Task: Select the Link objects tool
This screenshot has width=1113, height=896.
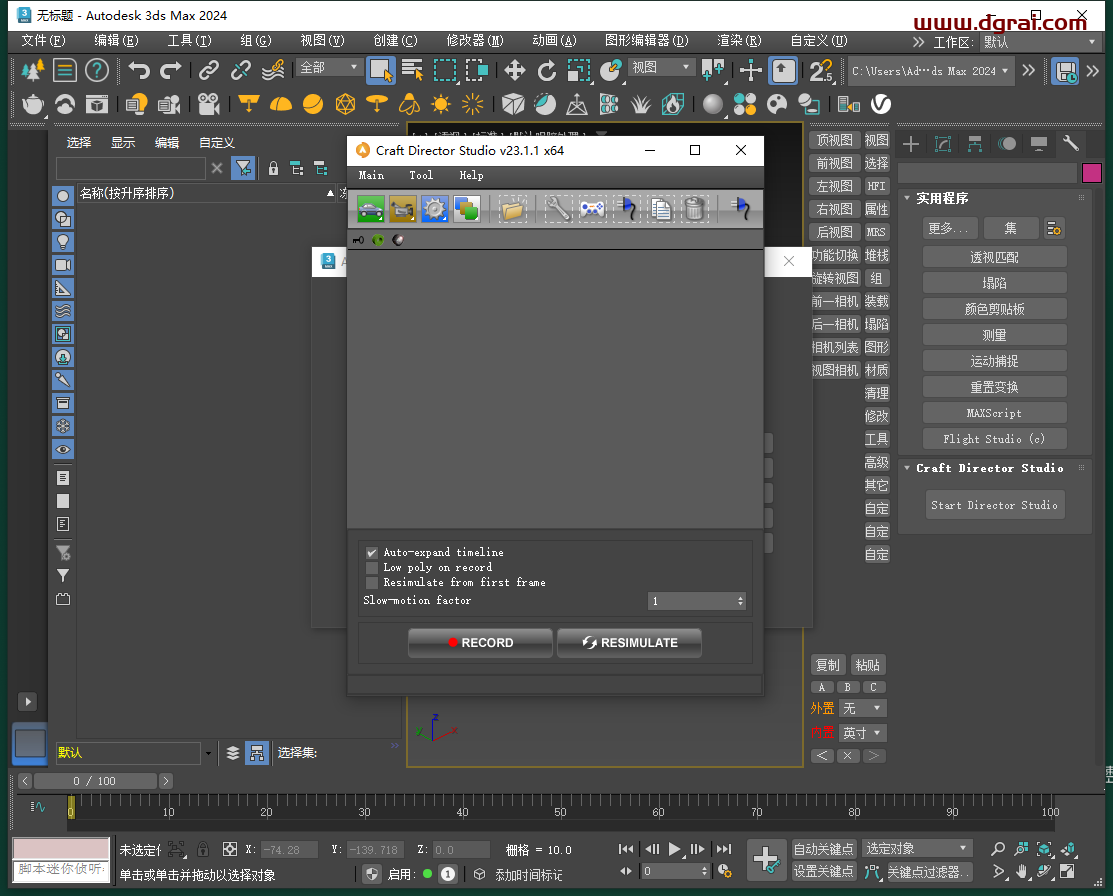Action: [209, 70]
